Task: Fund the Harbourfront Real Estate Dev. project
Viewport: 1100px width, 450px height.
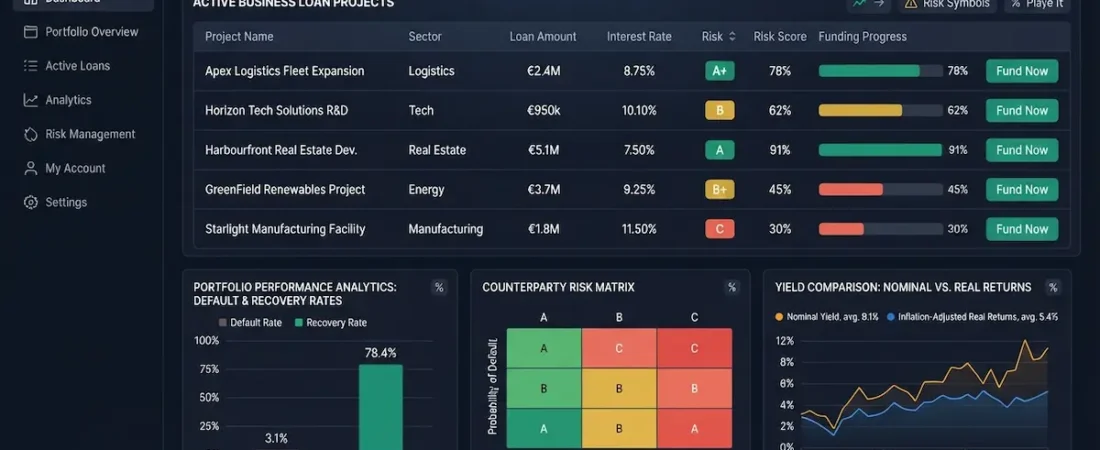Action: point(1022,150)
